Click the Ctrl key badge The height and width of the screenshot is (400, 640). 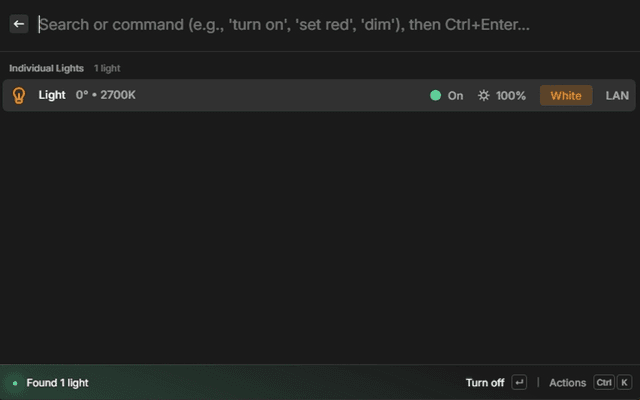(x=604, y=383)
